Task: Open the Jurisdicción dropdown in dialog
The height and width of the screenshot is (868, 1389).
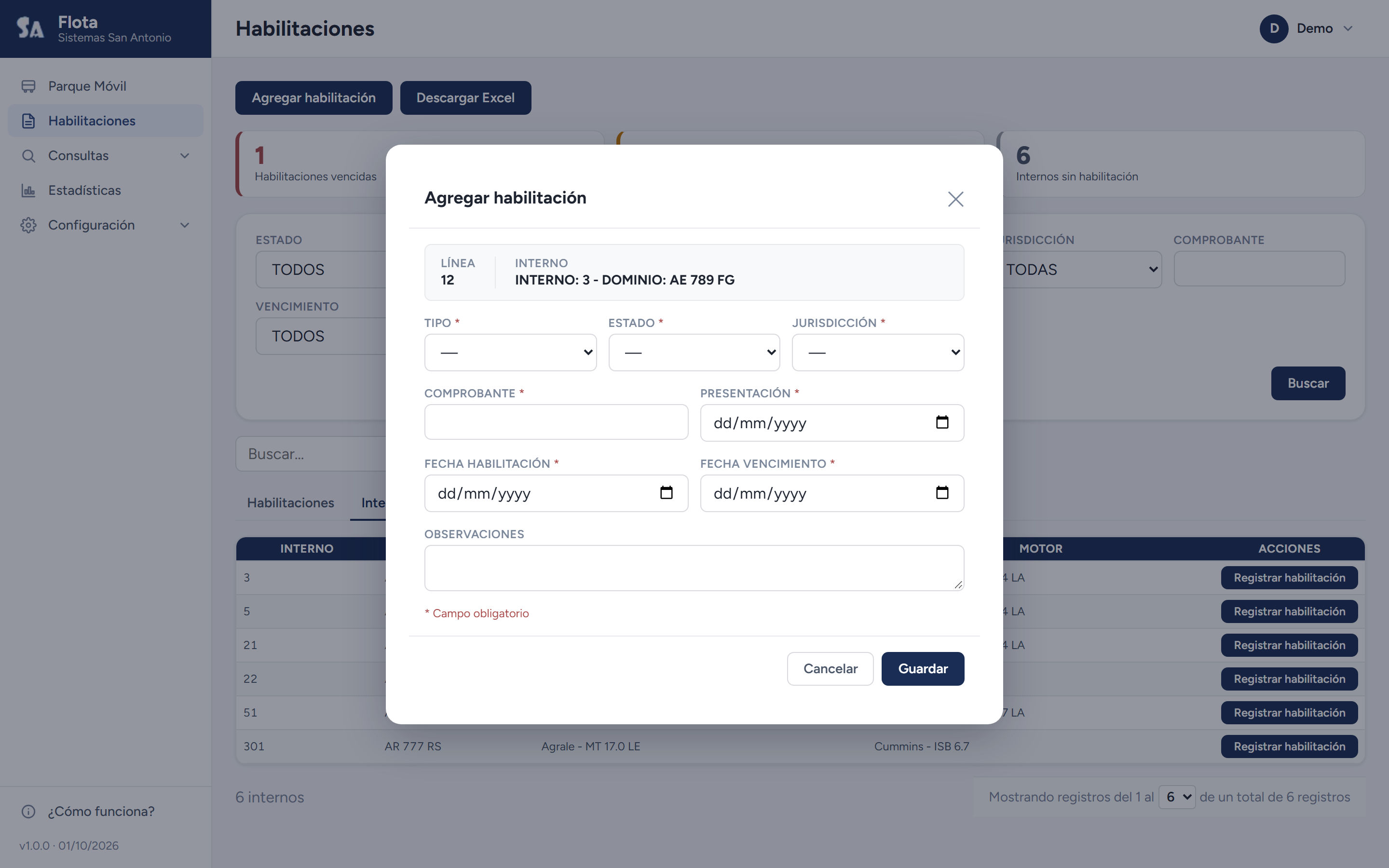Action: click(x=878, y=353)
